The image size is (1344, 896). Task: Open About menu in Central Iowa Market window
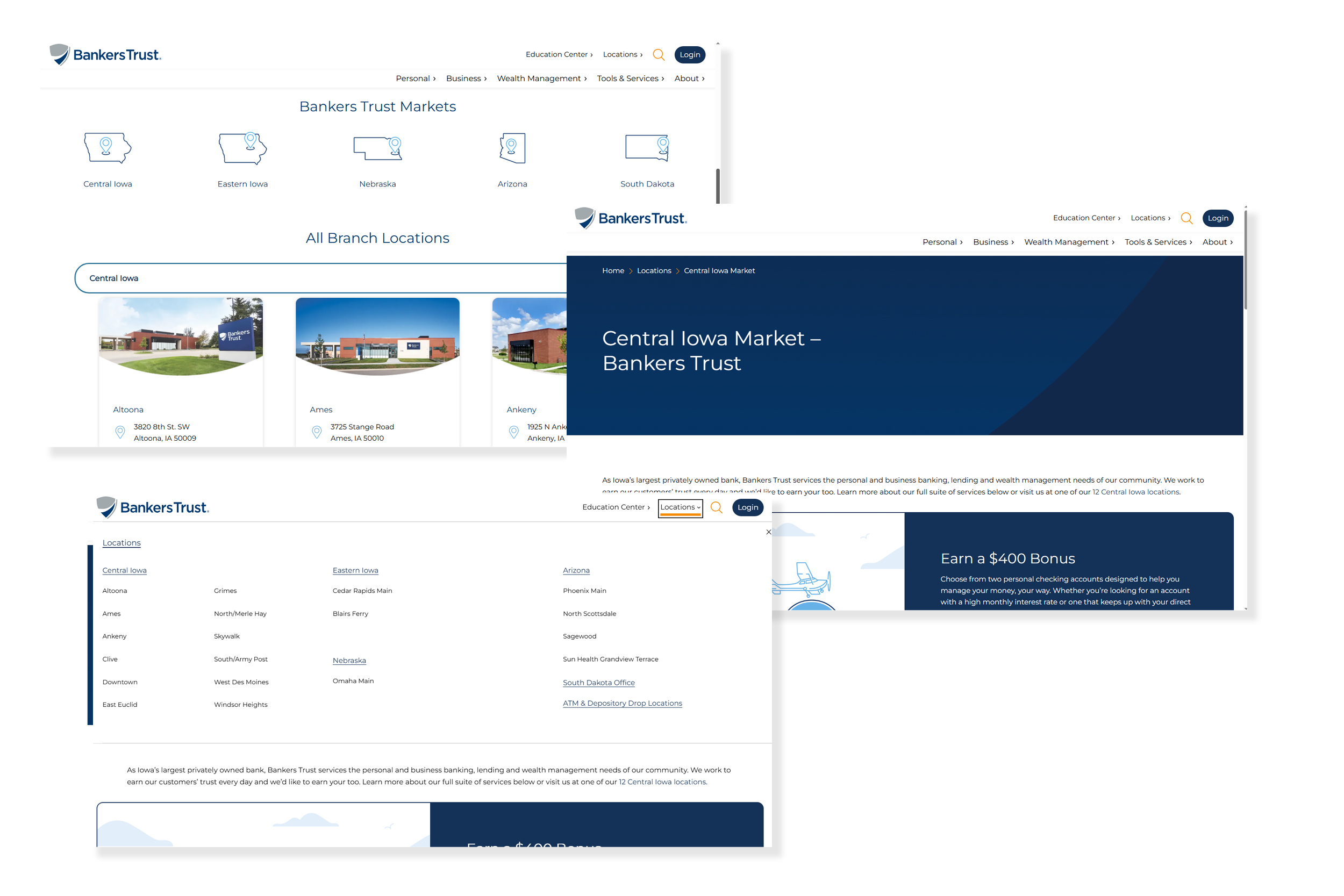[1218, 242]
